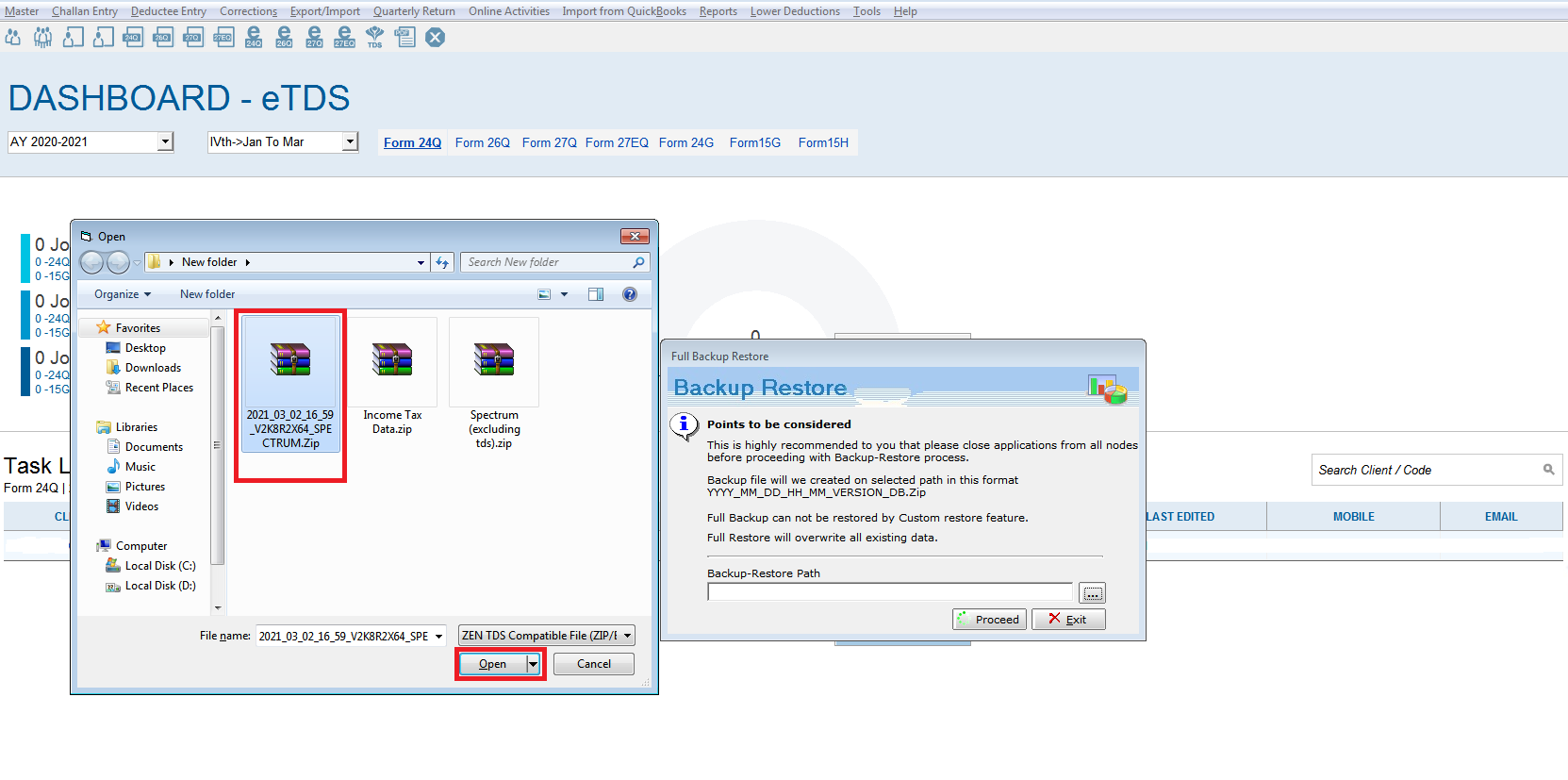Click the Open button in file dialog
Screen dimensions: 1568x780
tap(492, 664)
